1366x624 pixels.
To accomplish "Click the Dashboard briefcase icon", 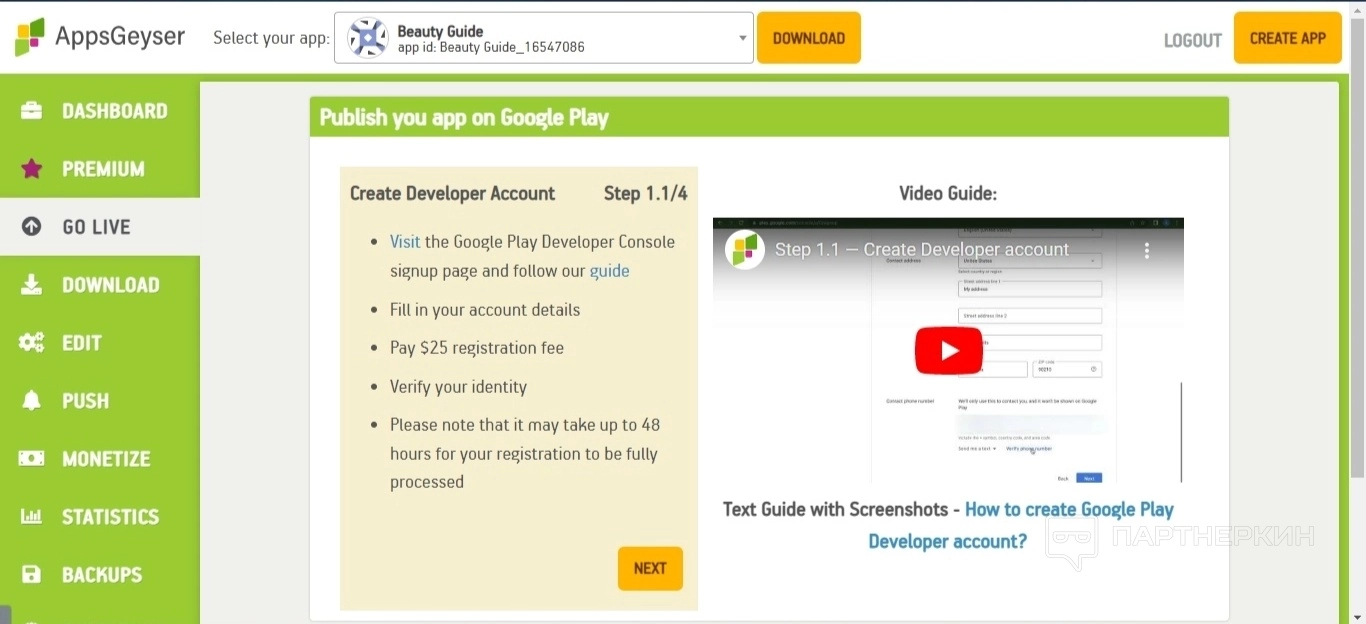I will pyautogui.click(x=32, y=111).
